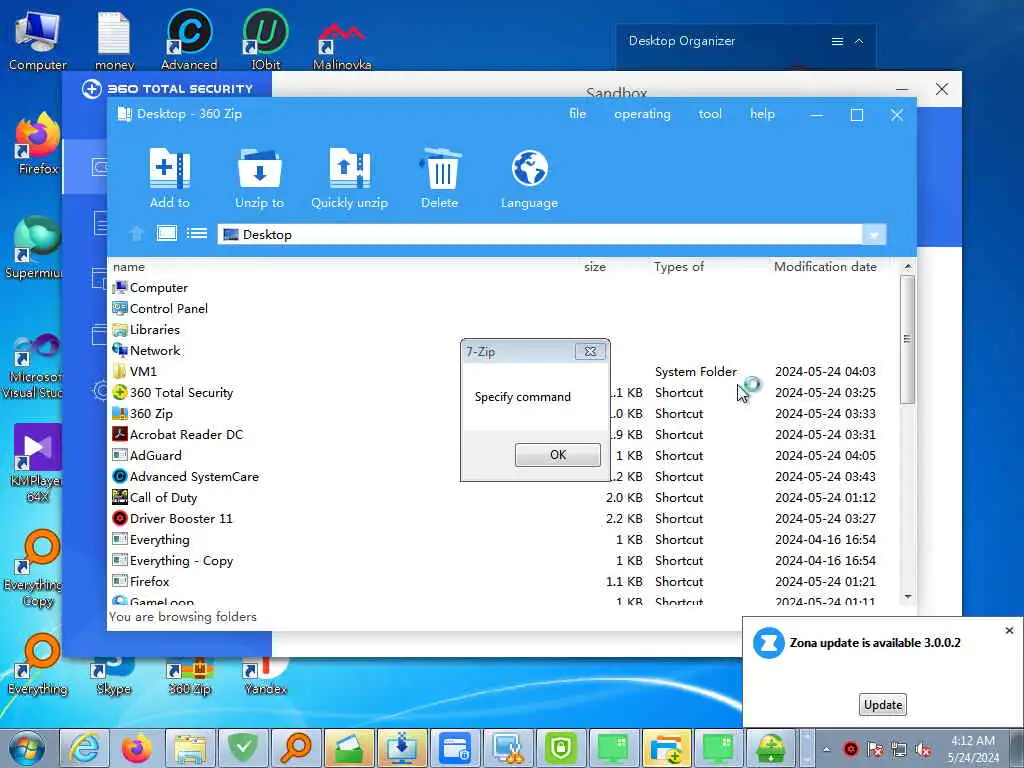1024x768 pixels.
Task: Open the Advanced SystemCare desktop shortcut
Action: (189, 39)
